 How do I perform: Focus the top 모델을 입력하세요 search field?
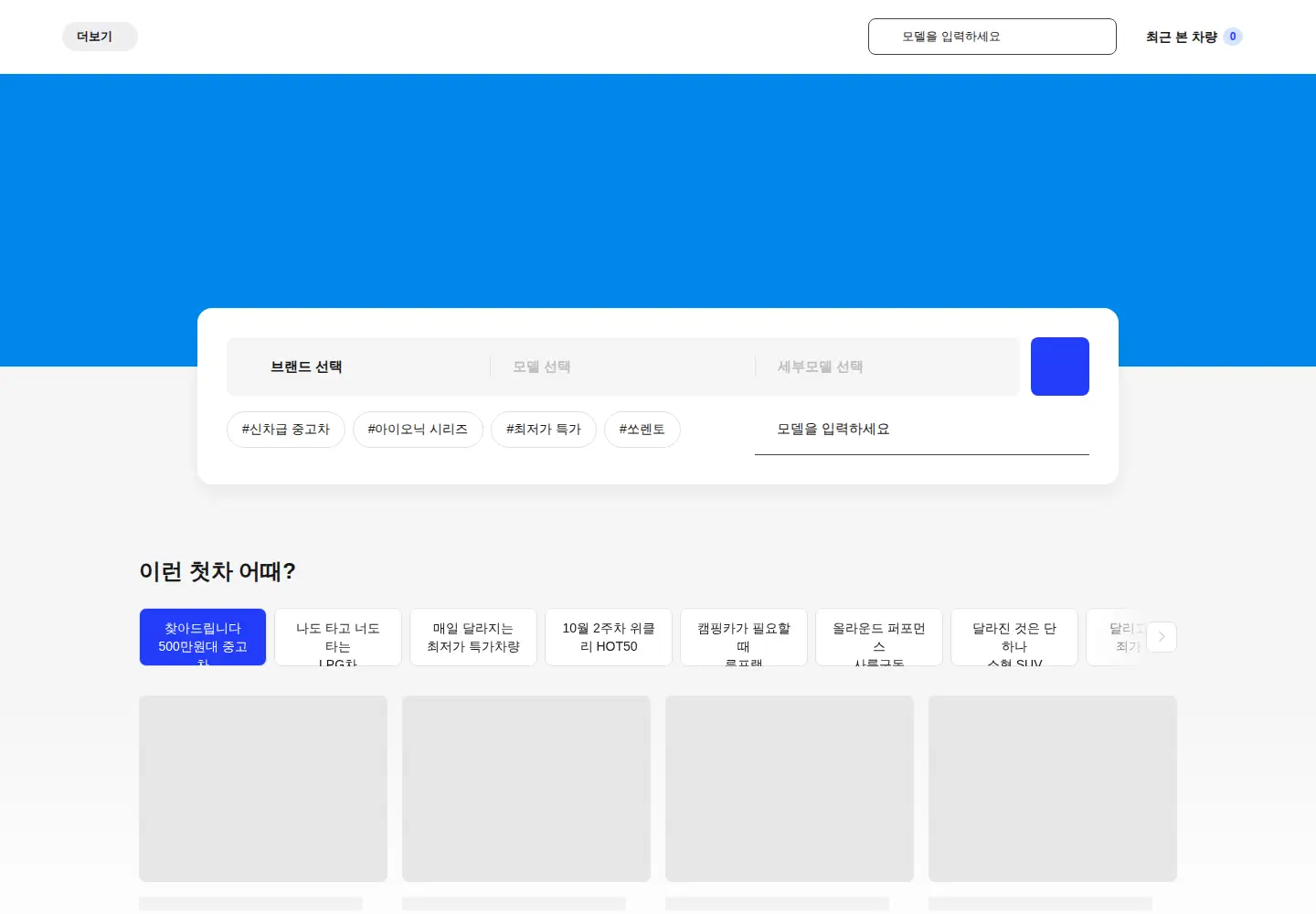tap(992, 37)
